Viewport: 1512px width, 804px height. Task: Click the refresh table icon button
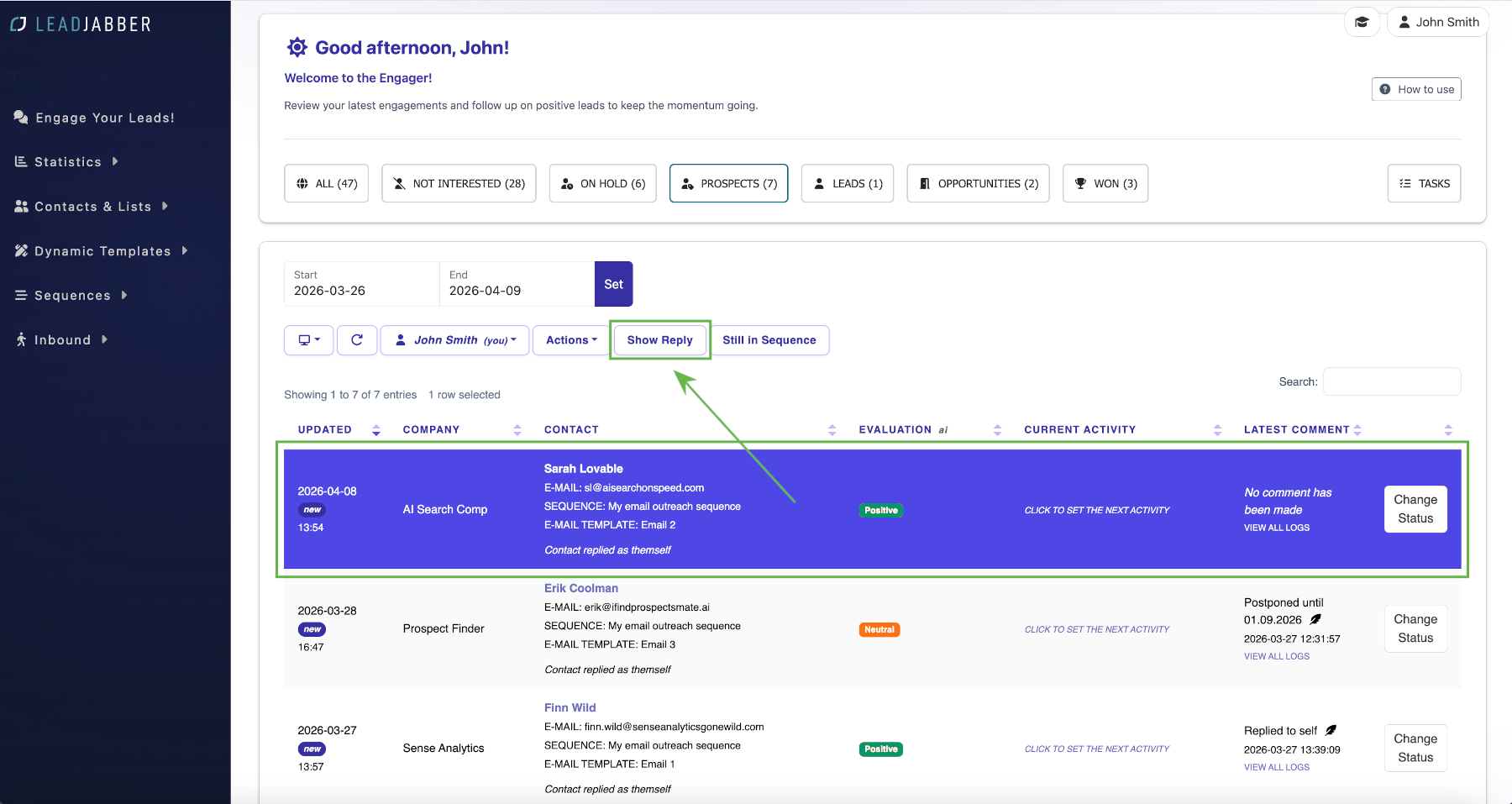pos(357,340)
